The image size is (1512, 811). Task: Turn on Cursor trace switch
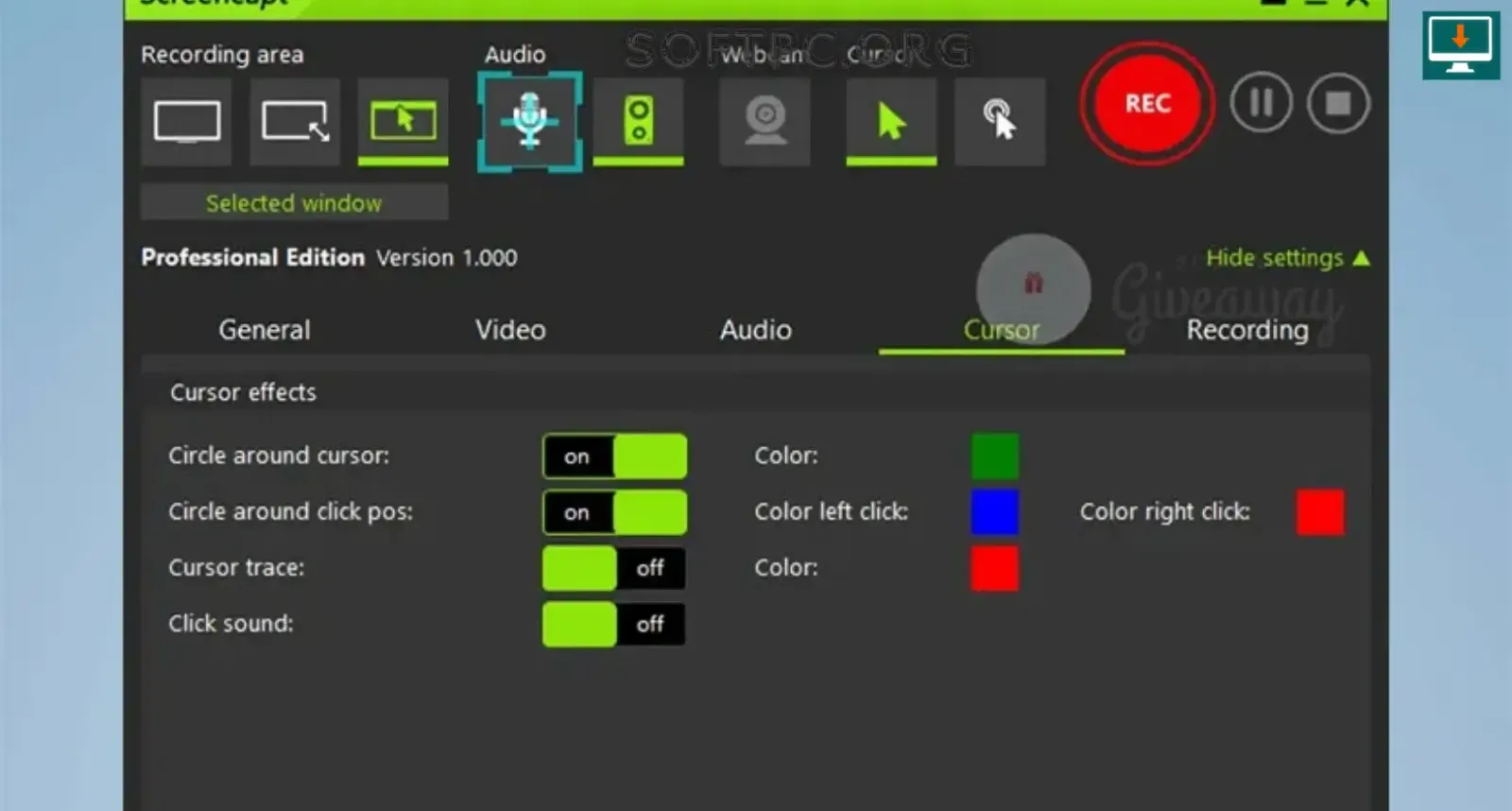click(614, 568)
